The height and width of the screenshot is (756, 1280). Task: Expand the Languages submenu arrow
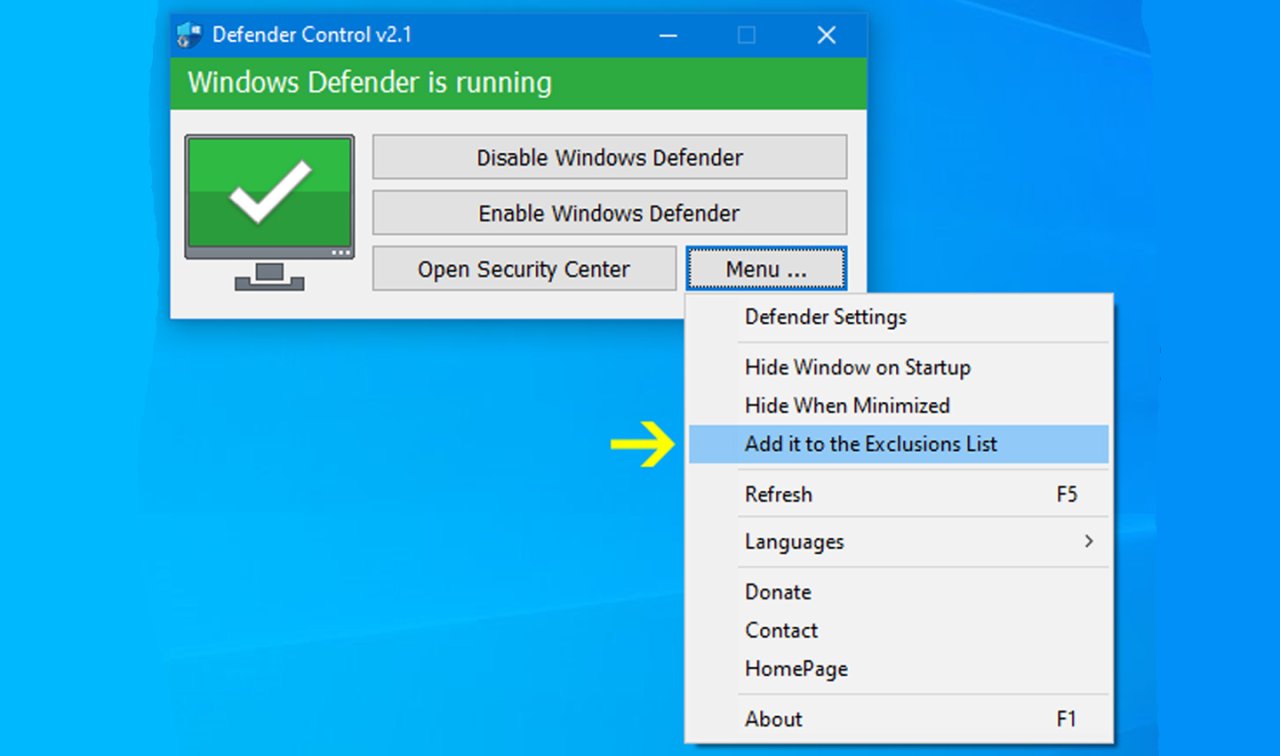click(x=1088, y=542)
